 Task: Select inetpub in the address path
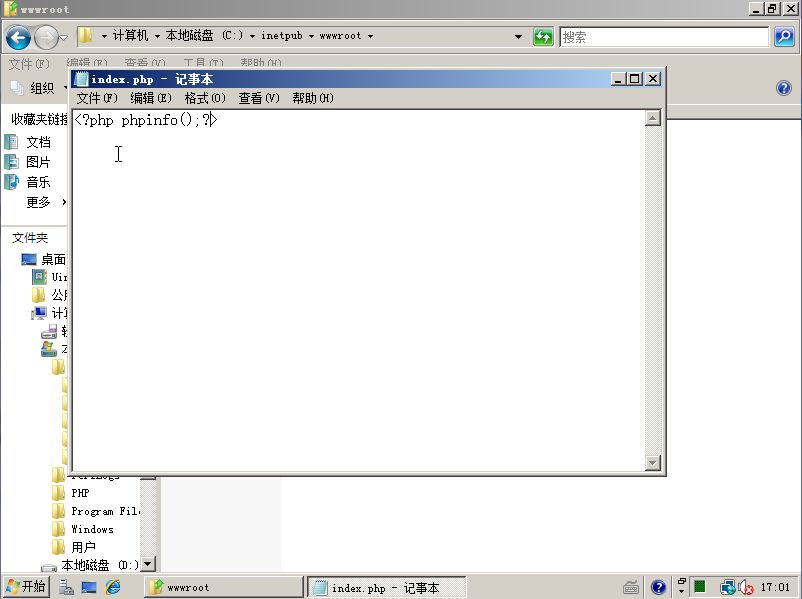pyautogui.click(x=281, y=36)
